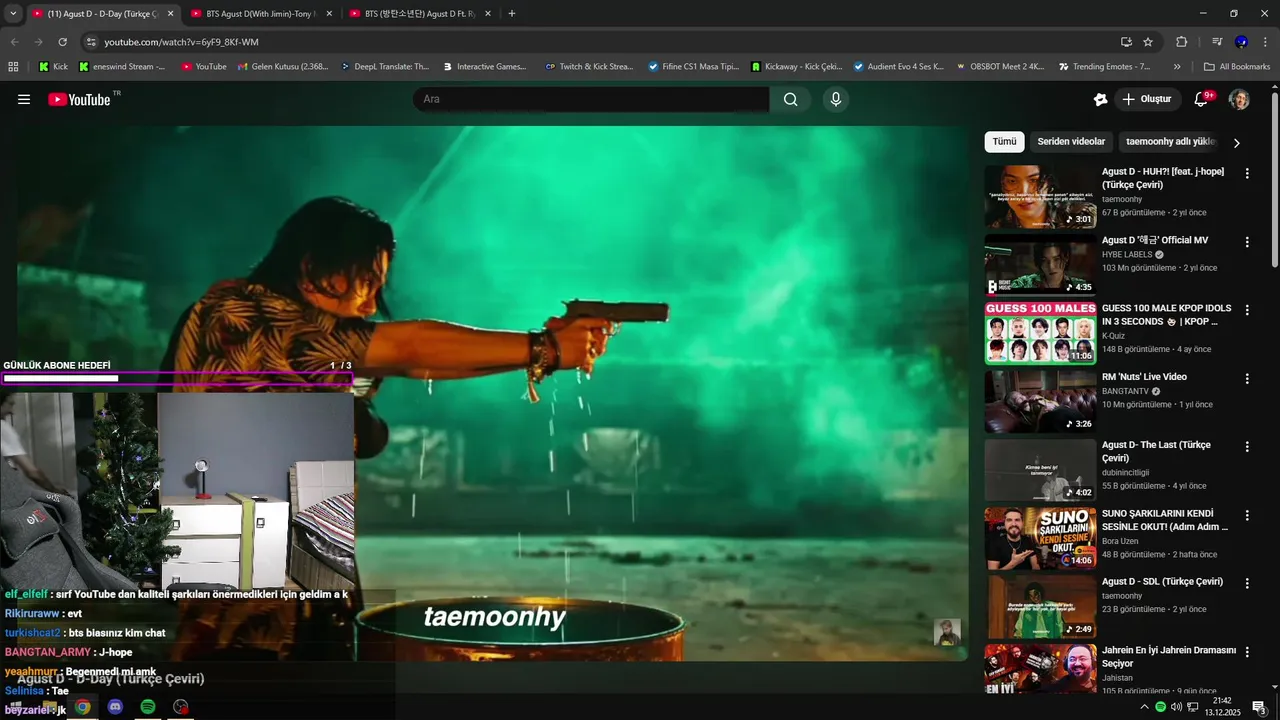Open options for Agust D '해금' Official MV
Viewport: 1280px width, 720px height.
[x=1247, y=242]
